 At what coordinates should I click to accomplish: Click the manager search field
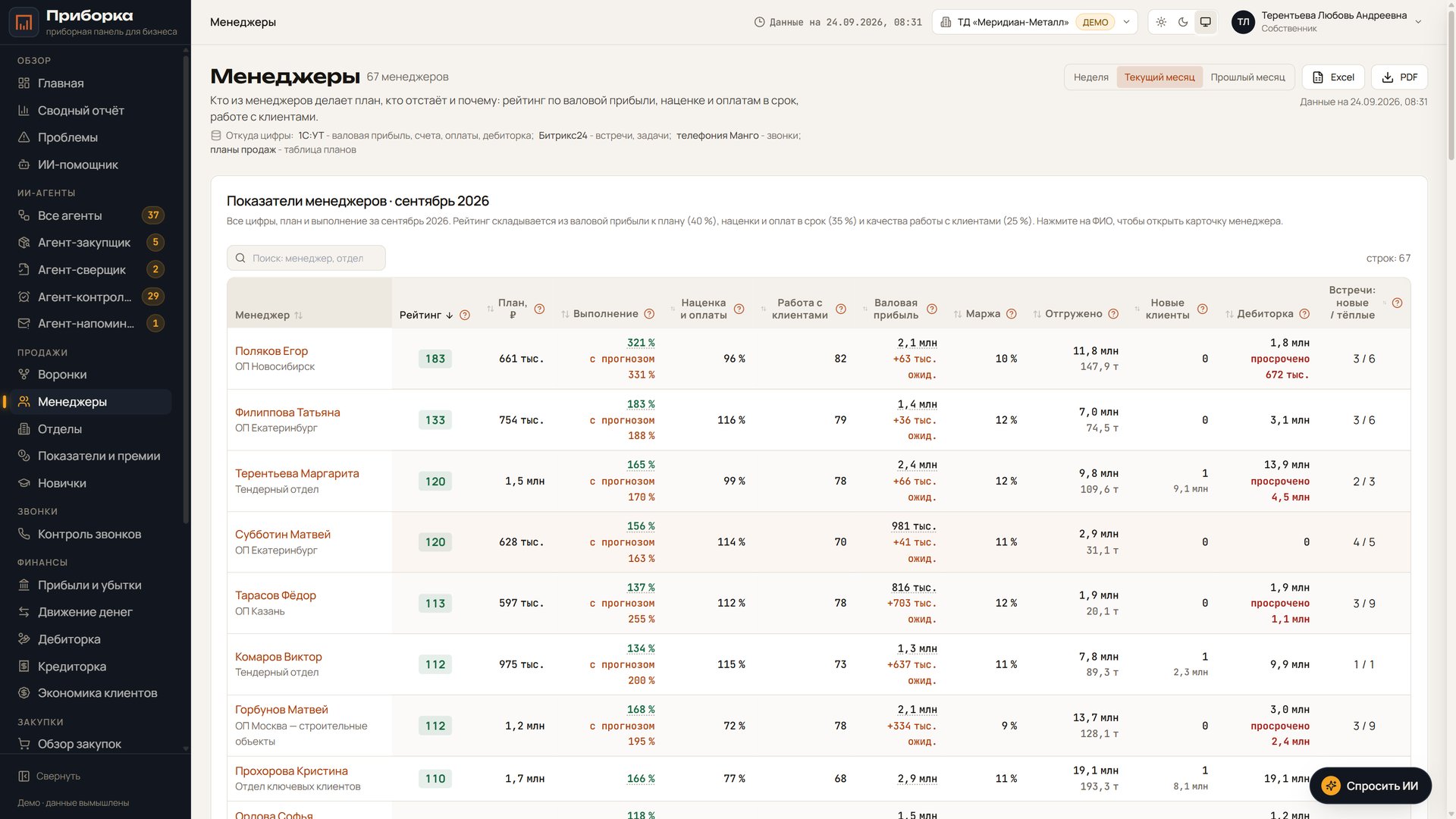tap(306, 258)
